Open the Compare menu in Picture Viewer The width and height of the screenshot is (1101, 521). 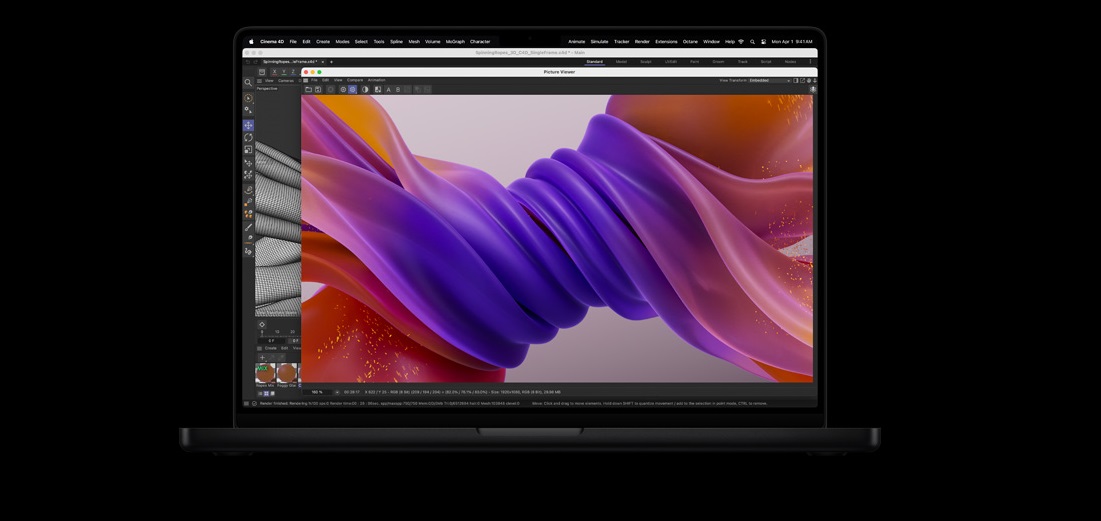coord(355,80)
